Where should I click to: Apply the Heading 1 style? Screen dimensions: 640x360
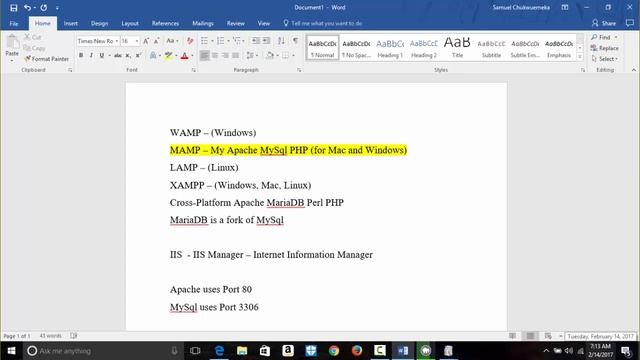390,48
